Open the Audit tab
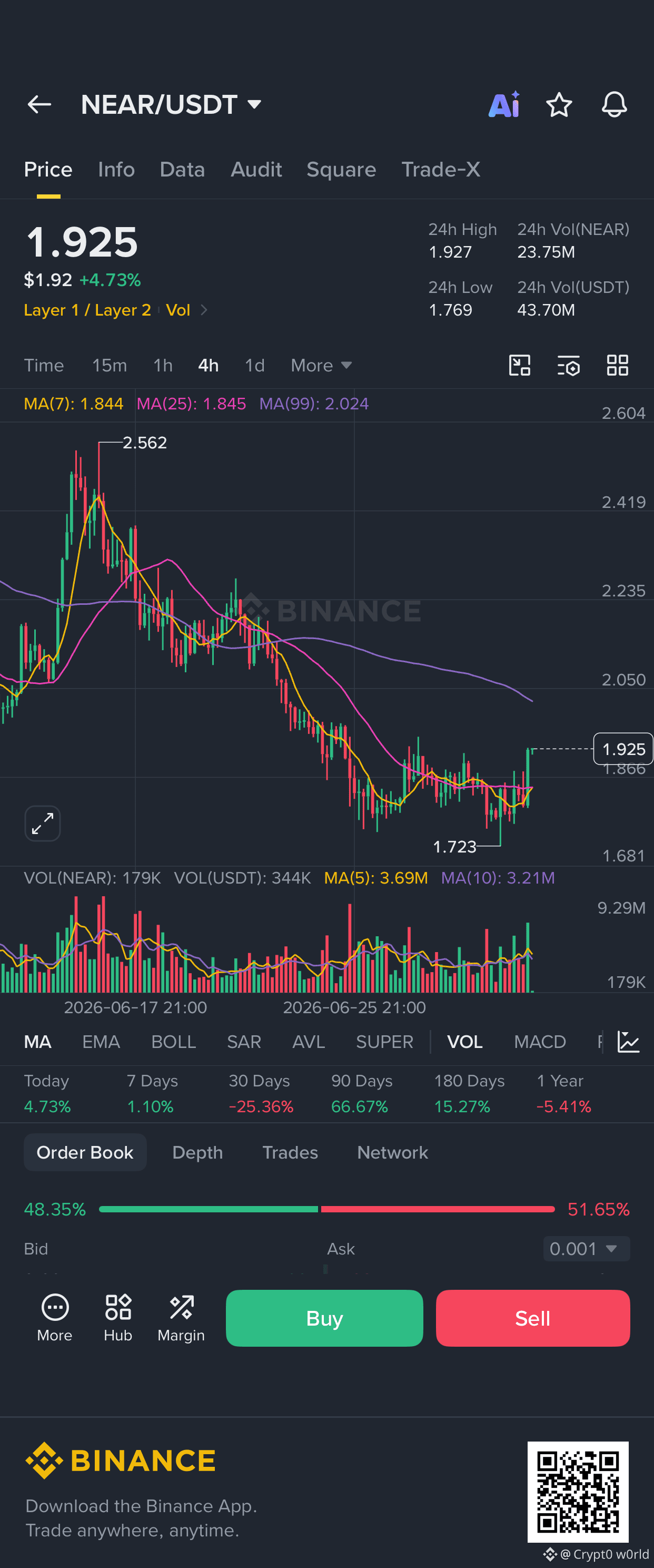654x1568 pixels. pyautogui.click(x=256, y=170)
